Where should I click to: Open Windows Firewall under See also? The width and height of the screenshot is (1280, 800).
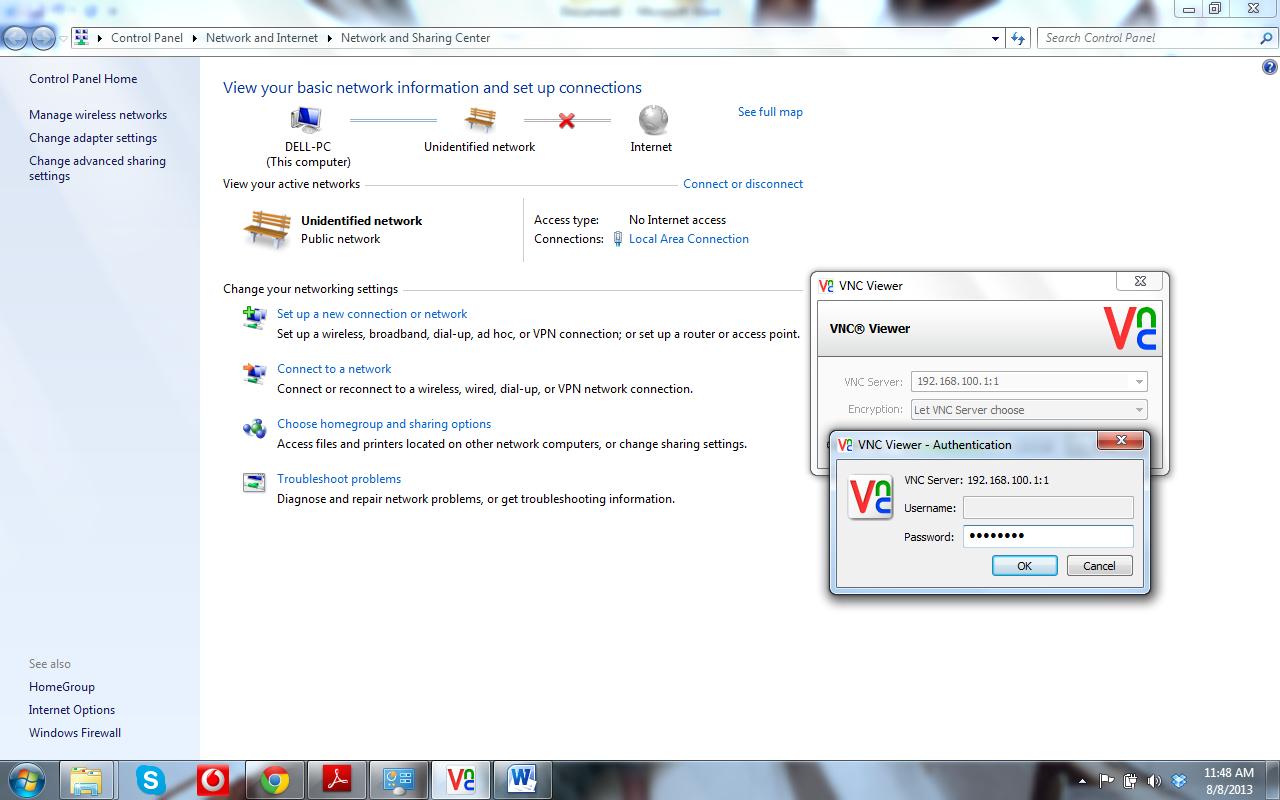tap(75, 733)
